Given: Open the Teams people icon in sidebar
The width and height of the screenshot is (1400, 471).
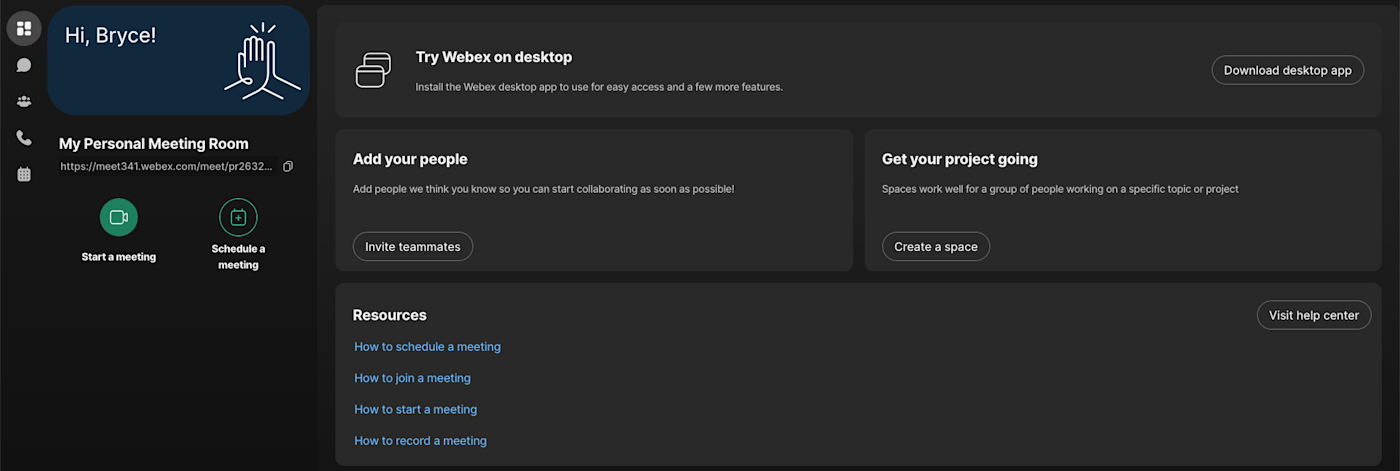Looking at the screenshot, I should pos(24,101).
